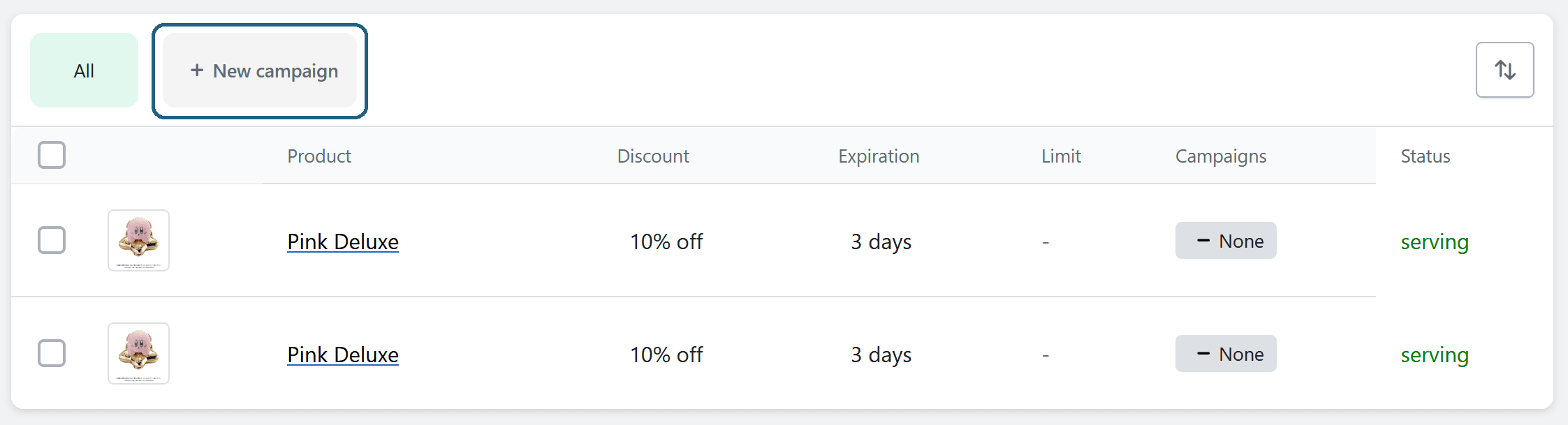Open the first Pink Deluxe product link
The width and height of the screenshot is (1568, 425).
click(343, 241)
